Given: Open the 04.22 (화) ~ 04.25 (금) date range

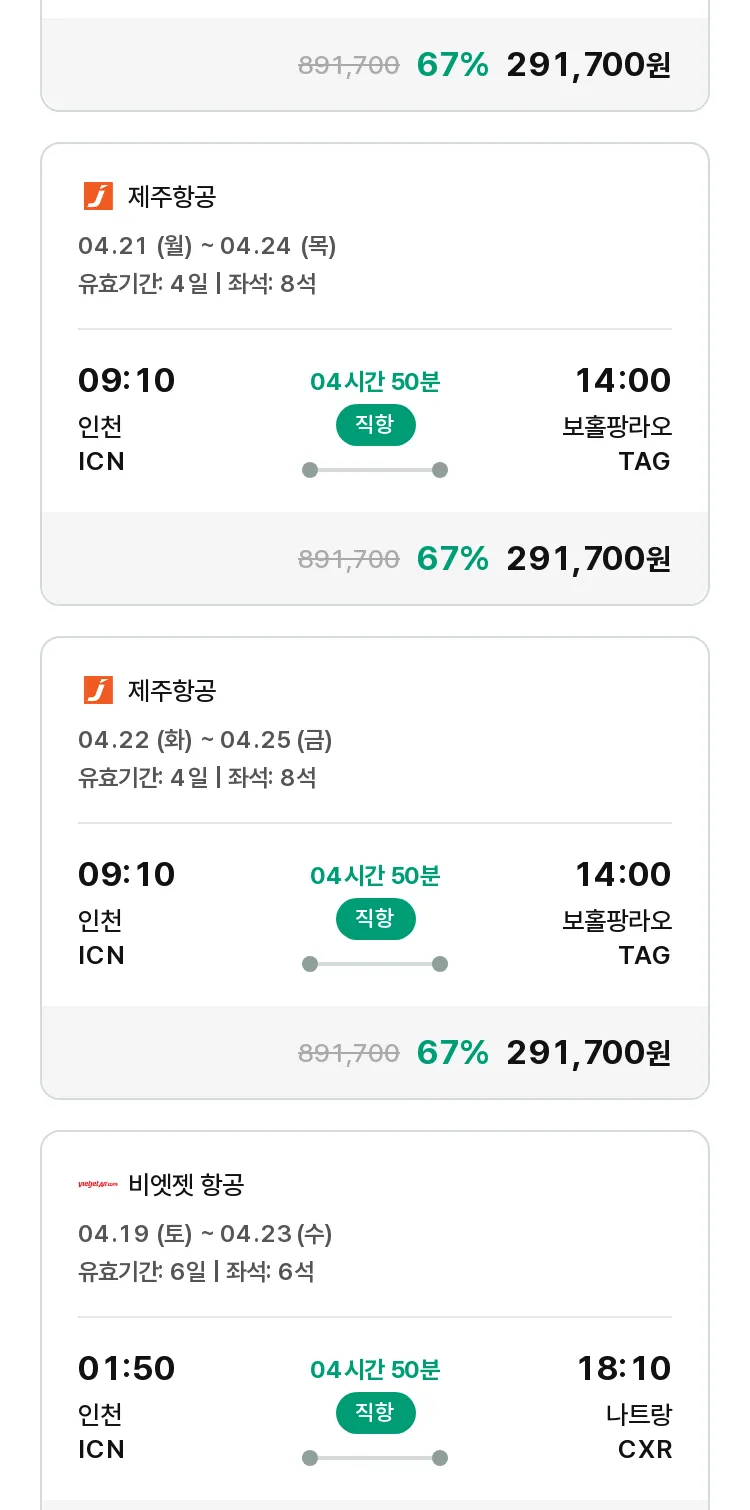Looking at the screenshot, I should (x=205, y=739).
